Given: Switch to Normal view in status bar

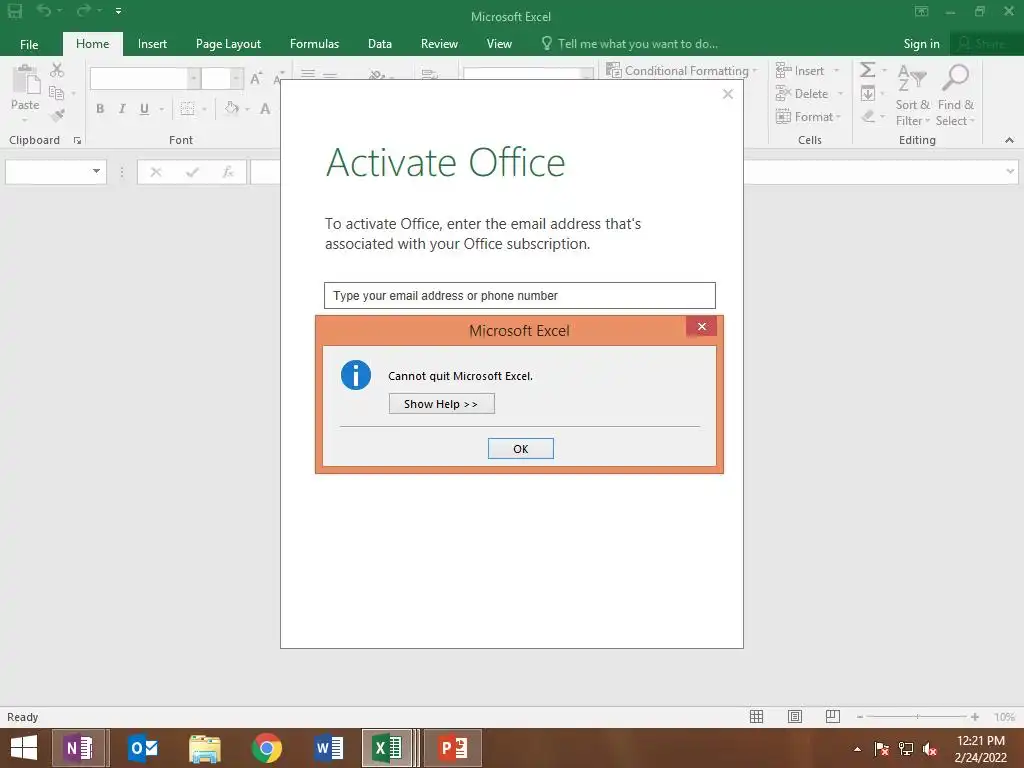Looking at the screenshot, I should [x=756, y=717].
